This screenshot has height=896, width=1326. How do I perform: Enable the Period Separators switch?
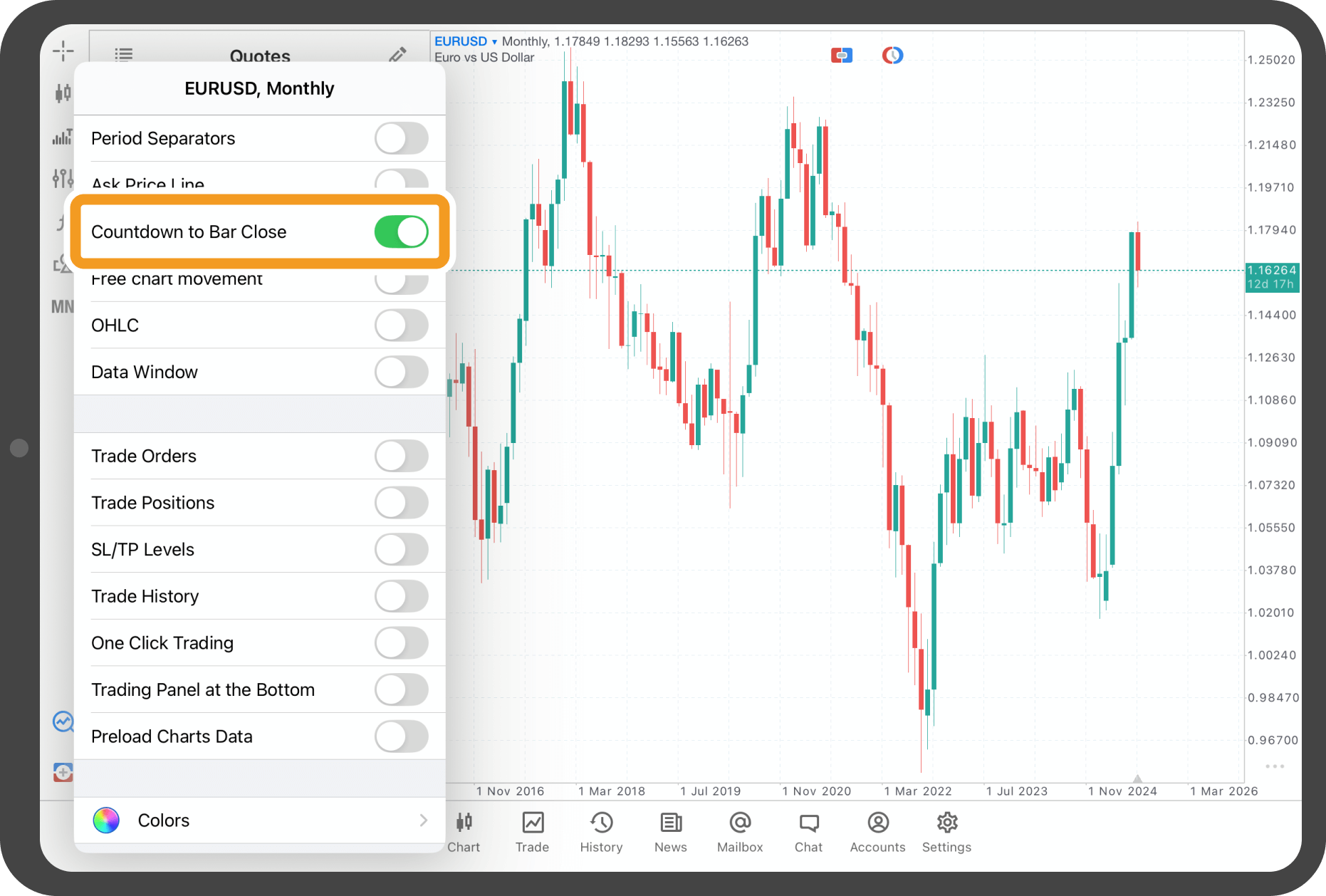coord(401,138)
